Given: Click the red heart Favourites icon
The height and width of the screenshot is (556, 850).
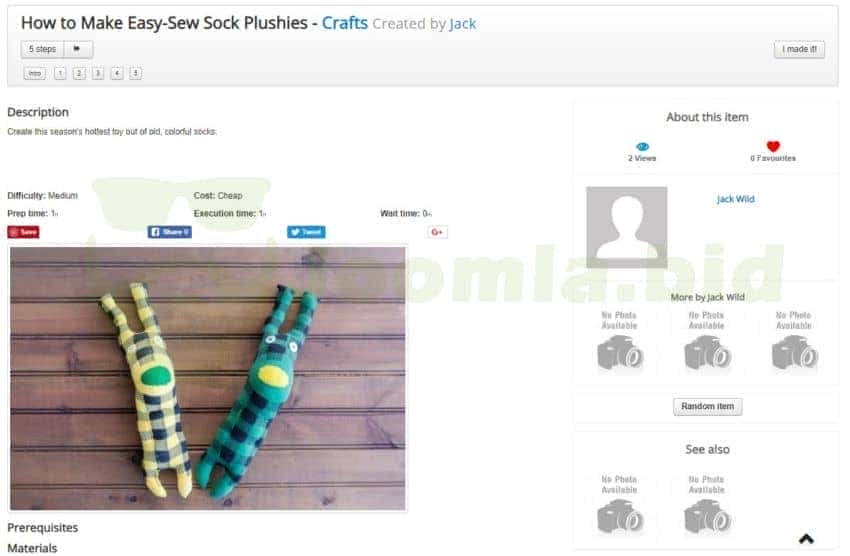Looking at the screenshot, I should tap(773, 146).
